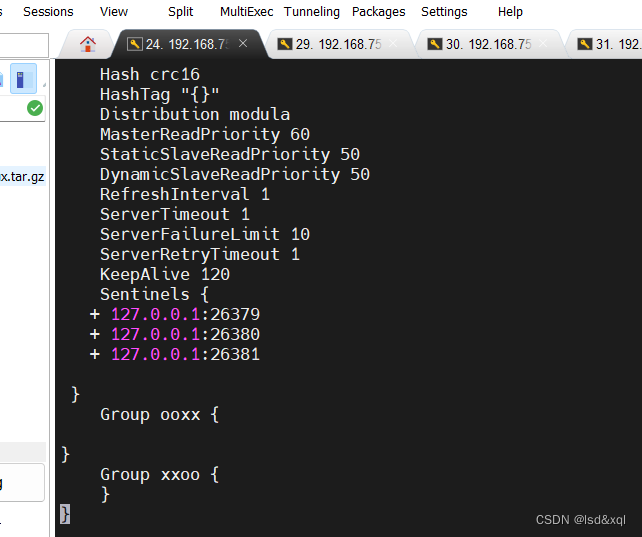Click the 'Hash crc16' line

pos(150,74)
